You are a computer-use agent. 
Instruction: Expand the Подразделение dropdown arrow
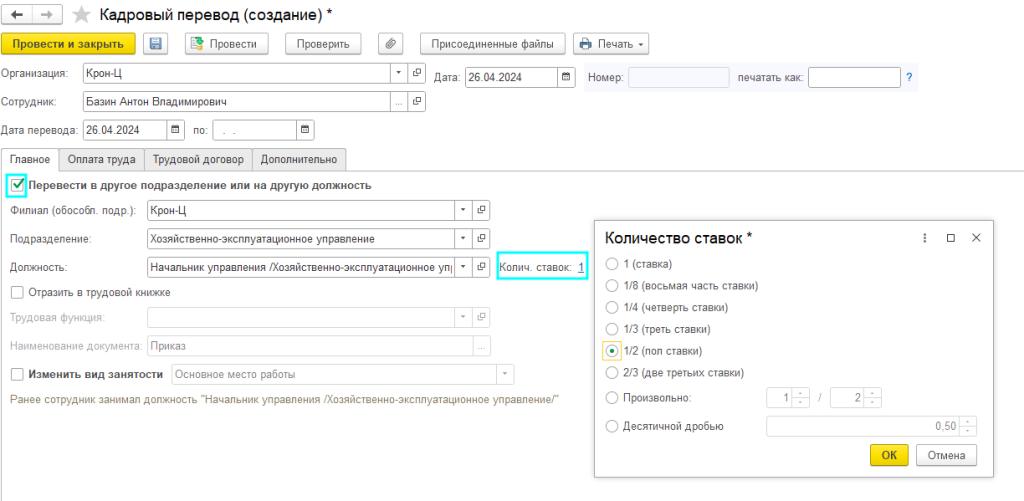pos(461,238)
